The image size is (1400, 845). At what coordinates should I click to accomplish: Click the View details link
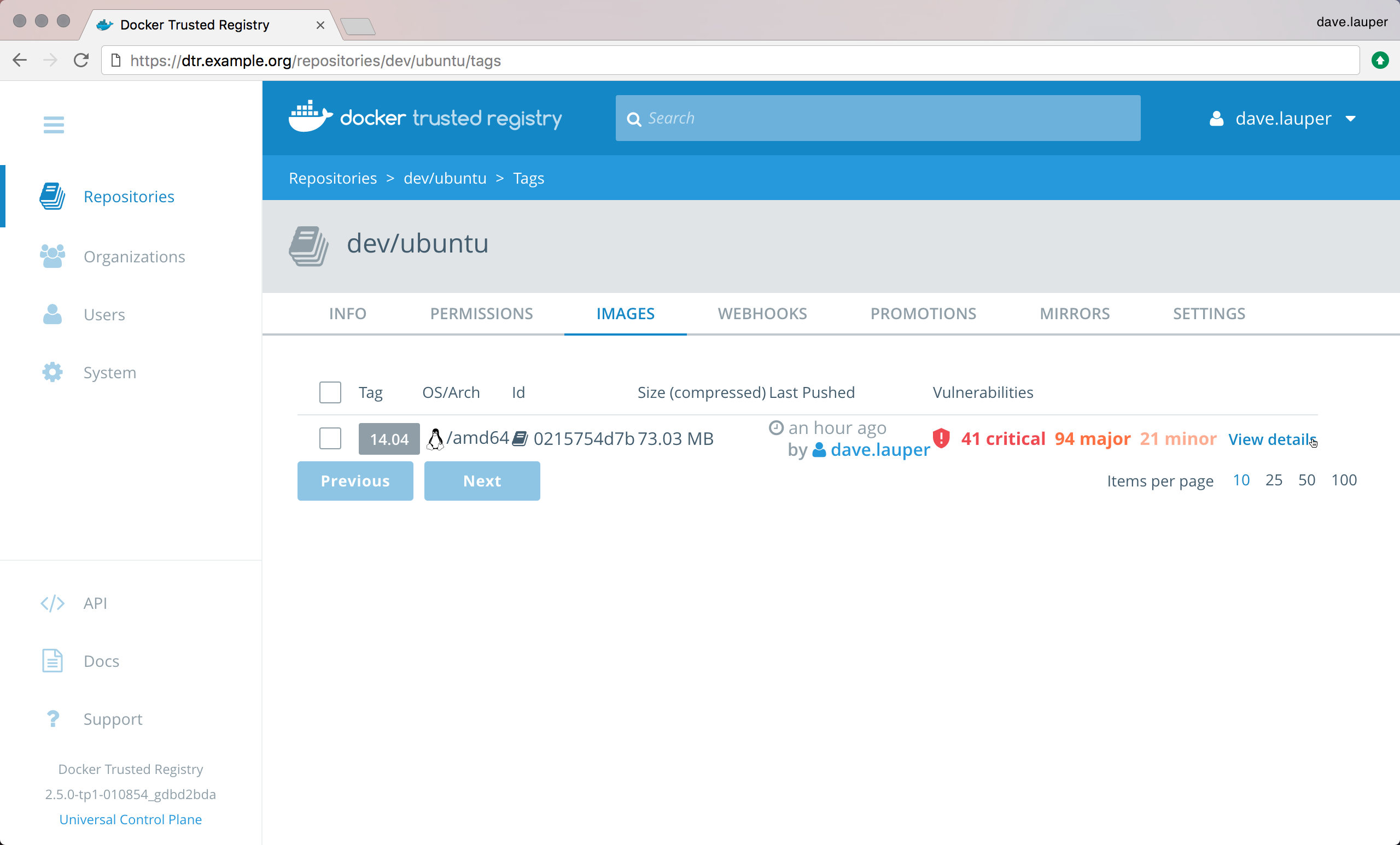pos(1270,439)
